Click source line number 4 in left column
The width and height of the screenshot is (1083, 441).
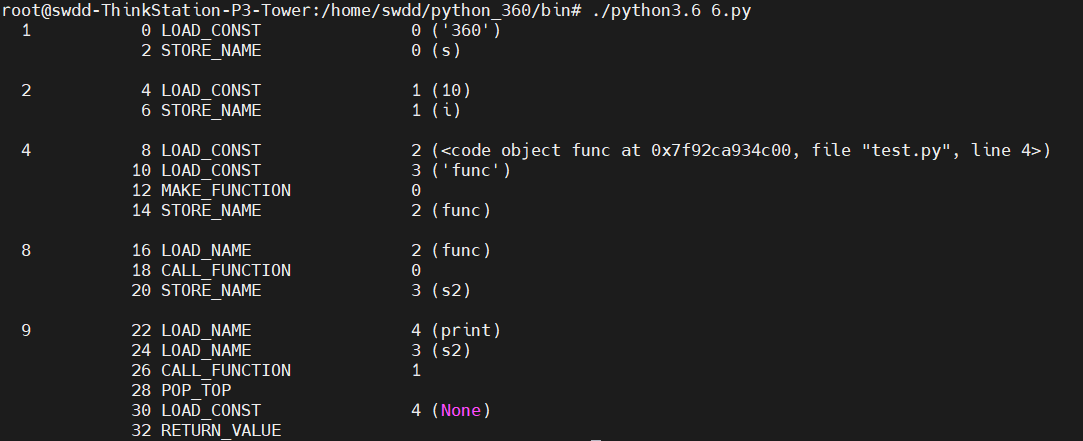coord(26,150)
